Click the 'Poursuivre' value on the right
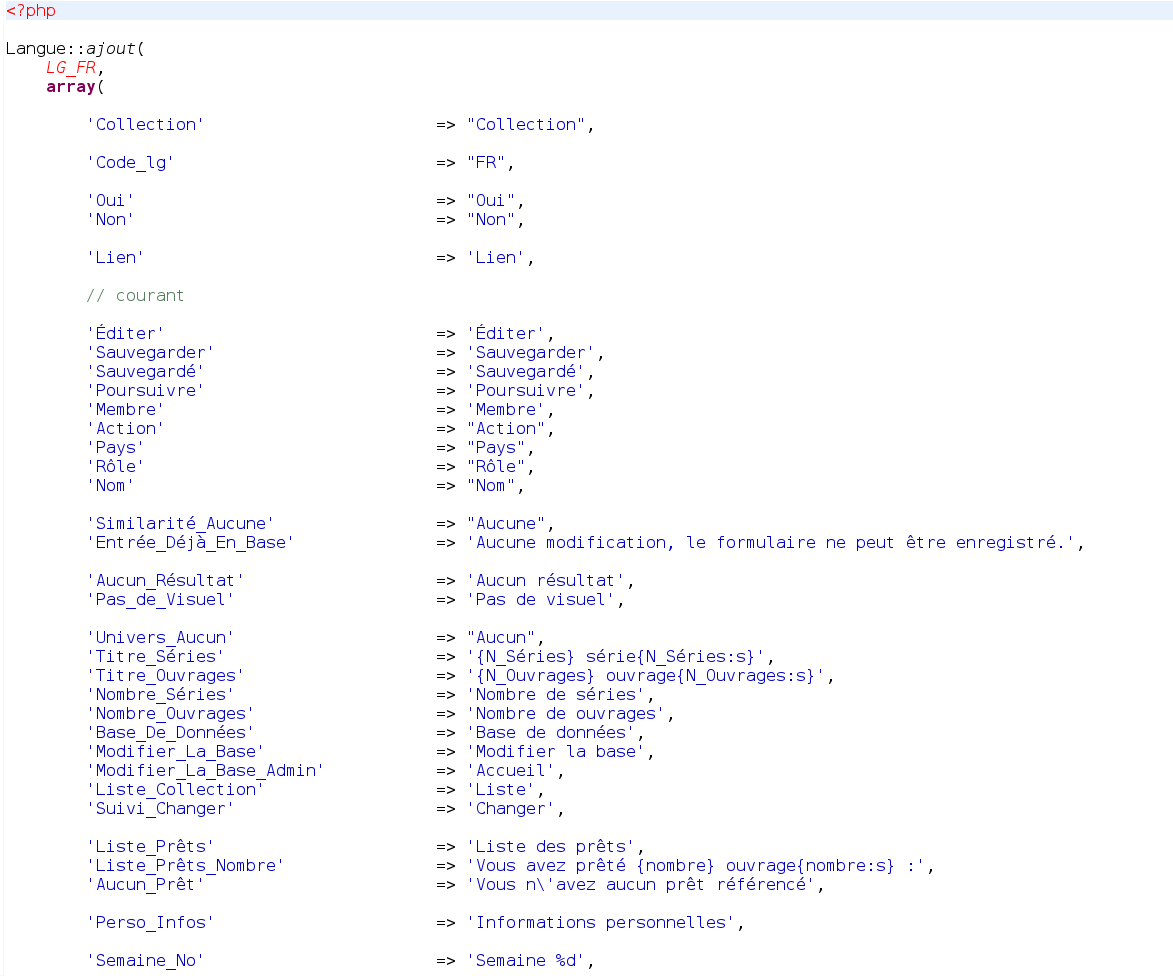Viewport: 1173px width, 976px height. point(526,391)
